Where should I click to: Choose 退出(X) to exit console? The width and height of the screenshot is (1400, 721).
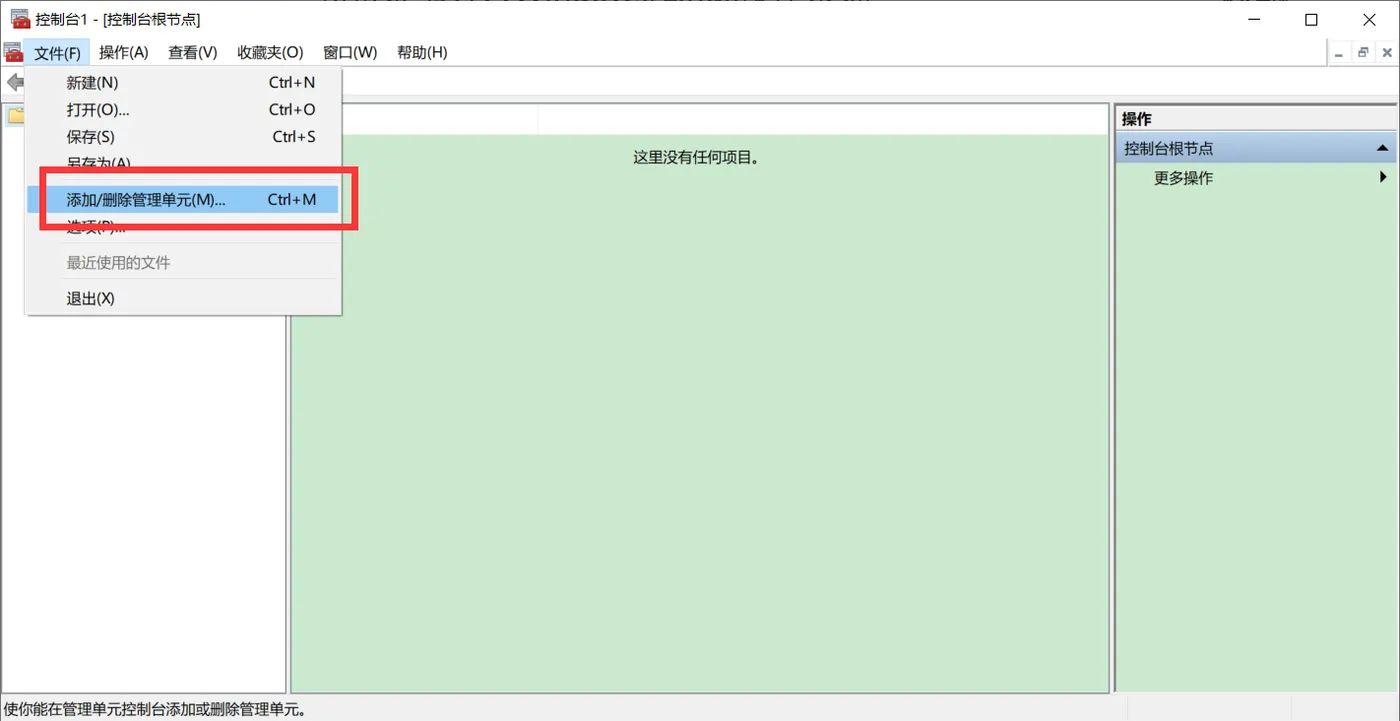click(x=183, y=299)
